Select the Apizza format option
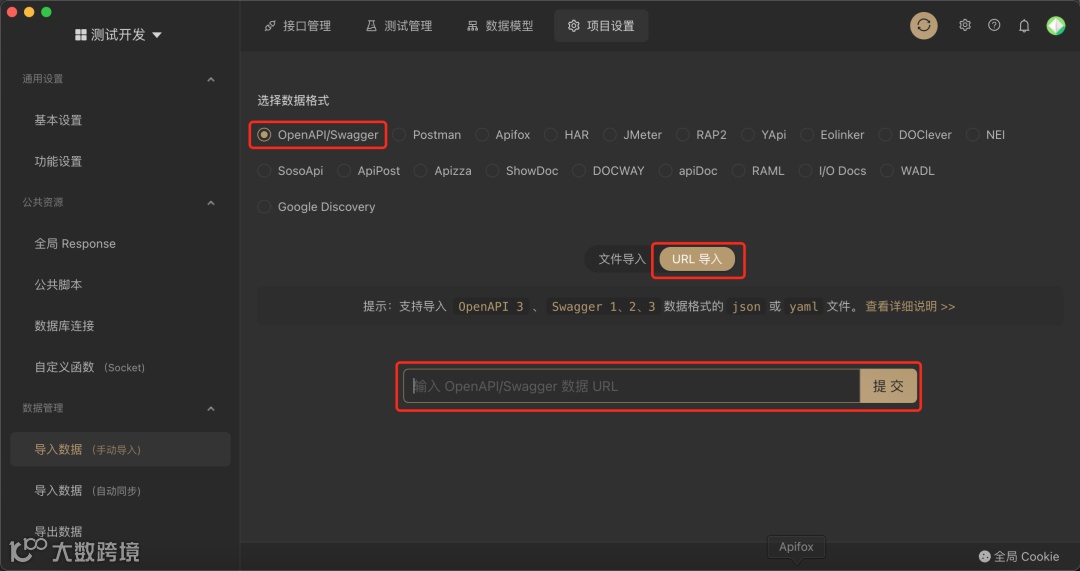The image size is (1080, 571). click(x=443, y=171)
